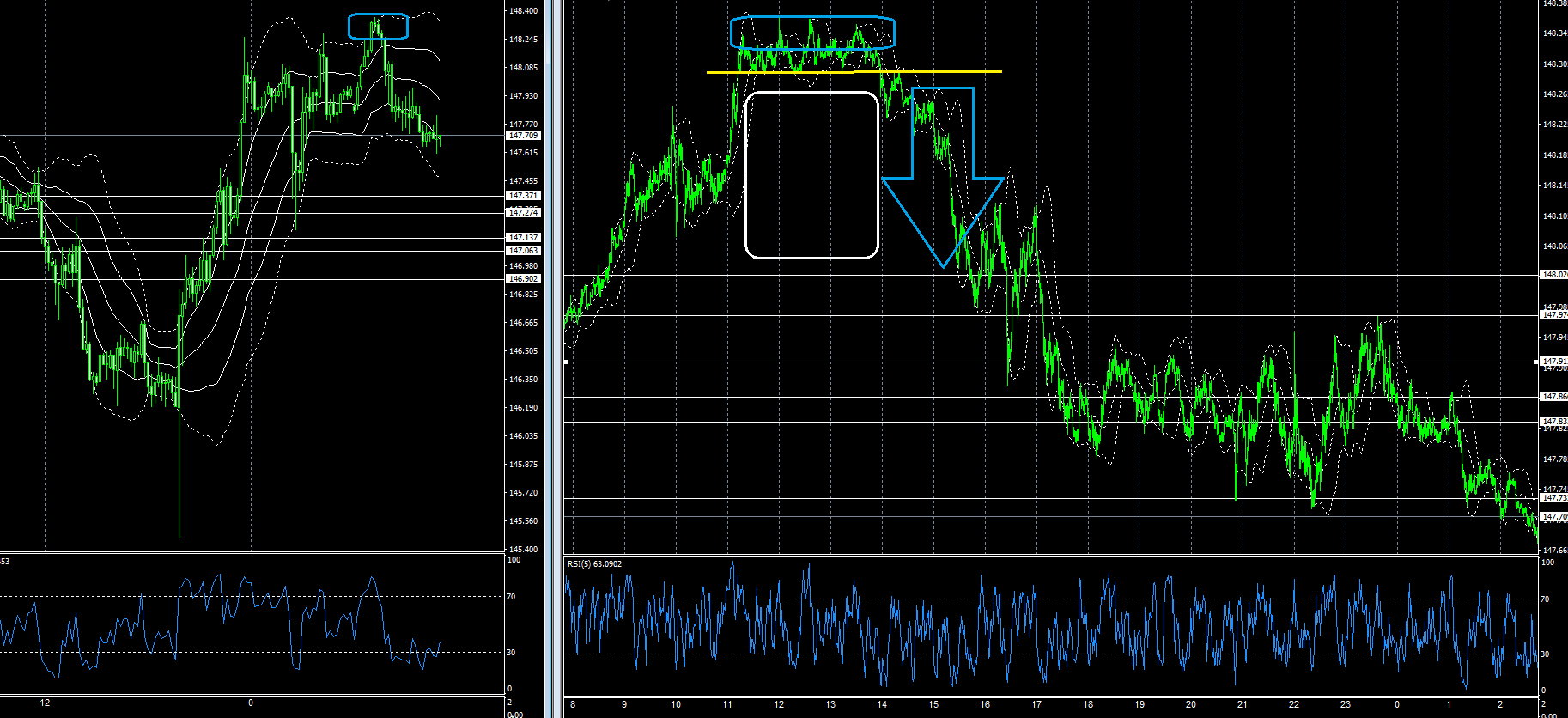Click RSI level 30 on the right chart scale
1568x718 pixels.
tap(1546, 654)
